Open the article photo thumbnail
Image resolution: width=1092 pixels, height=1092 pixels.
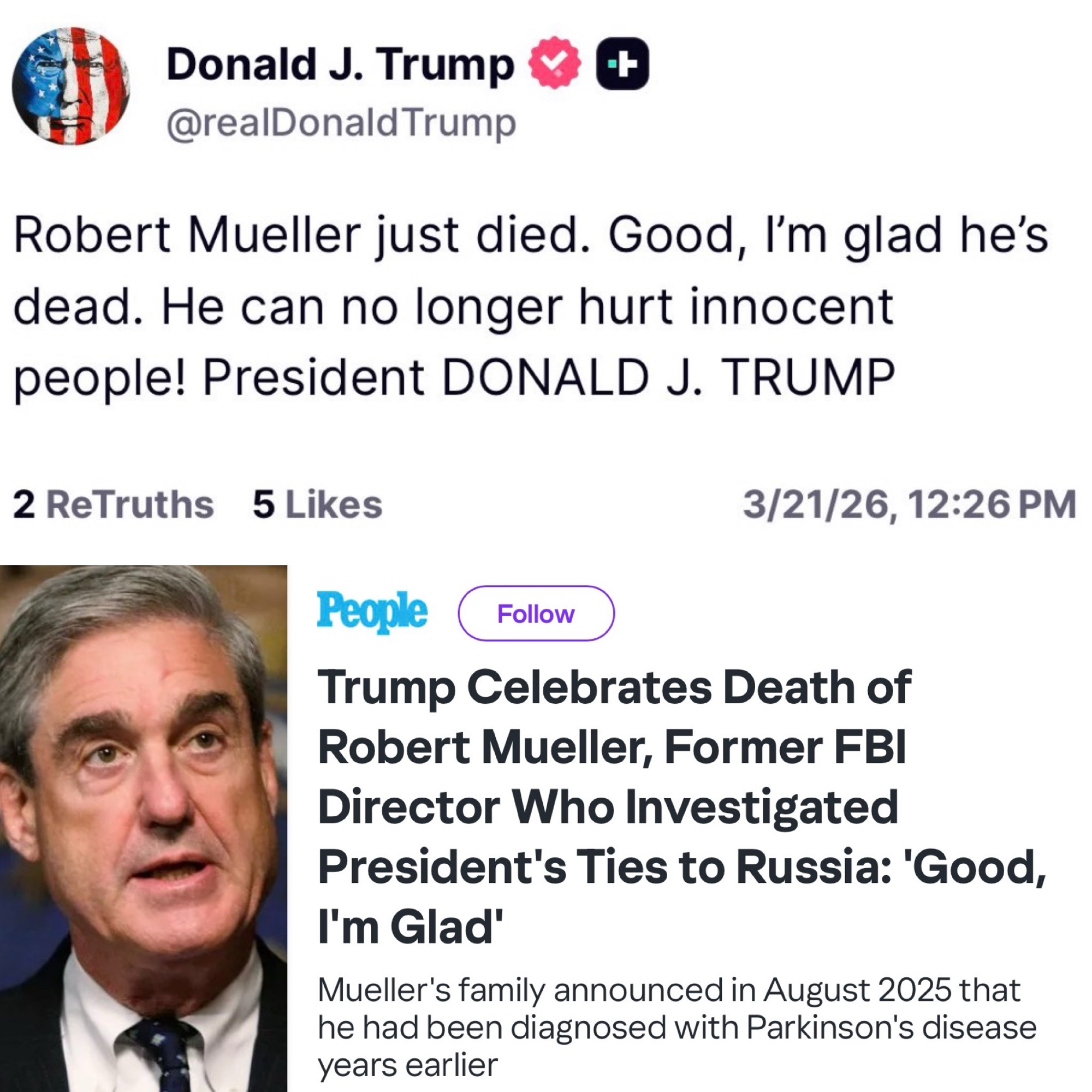coord(143,828)
